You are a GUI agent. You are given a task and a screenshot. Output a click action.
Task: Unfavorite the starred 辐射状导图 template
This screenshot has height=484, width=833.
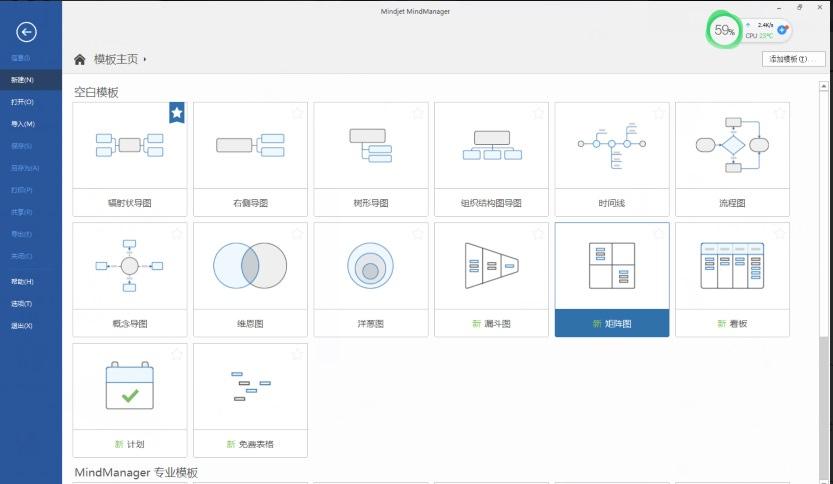[176, 113]
